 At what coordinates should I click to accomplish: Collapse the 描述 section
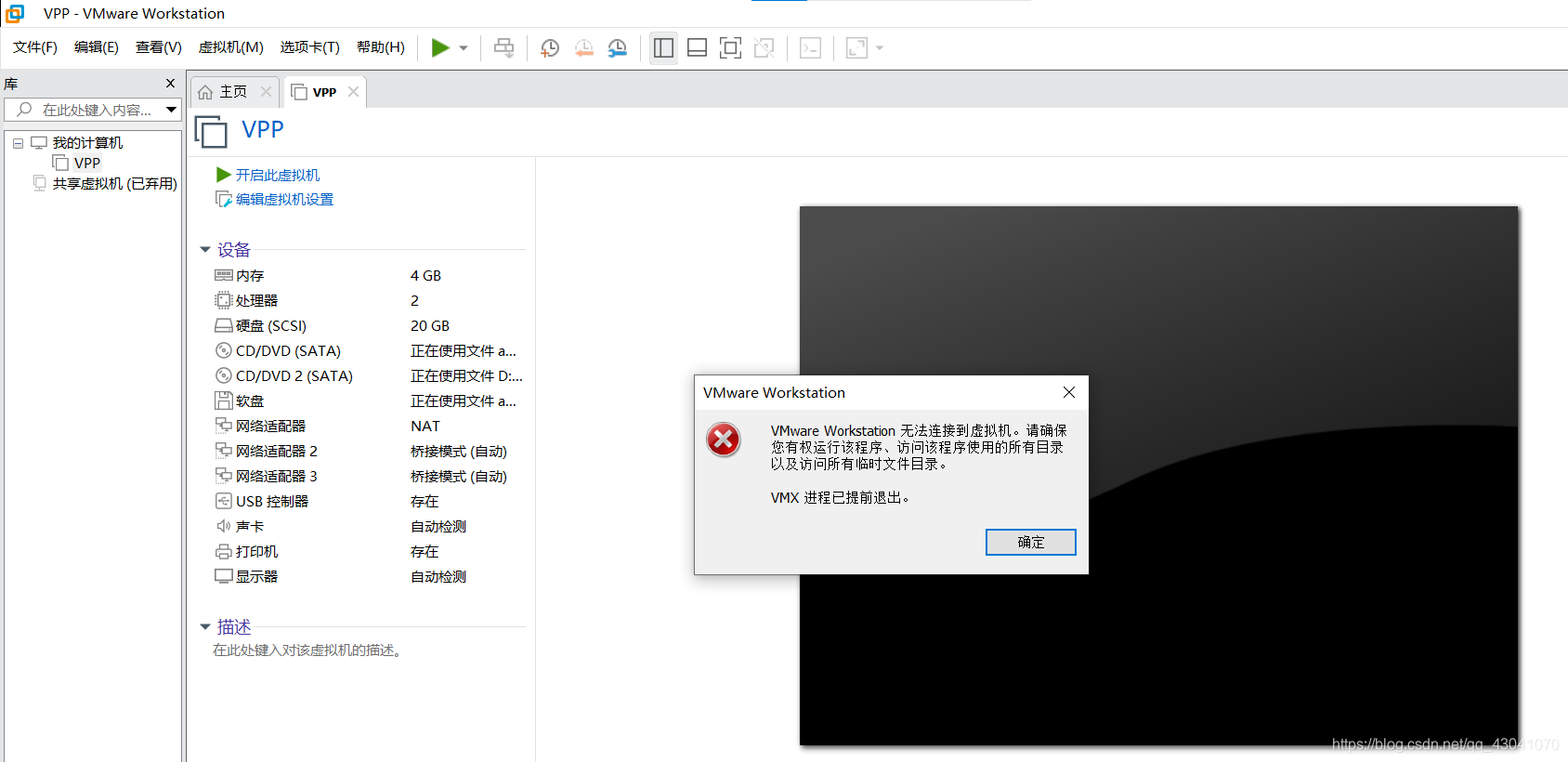click(205, 627)
